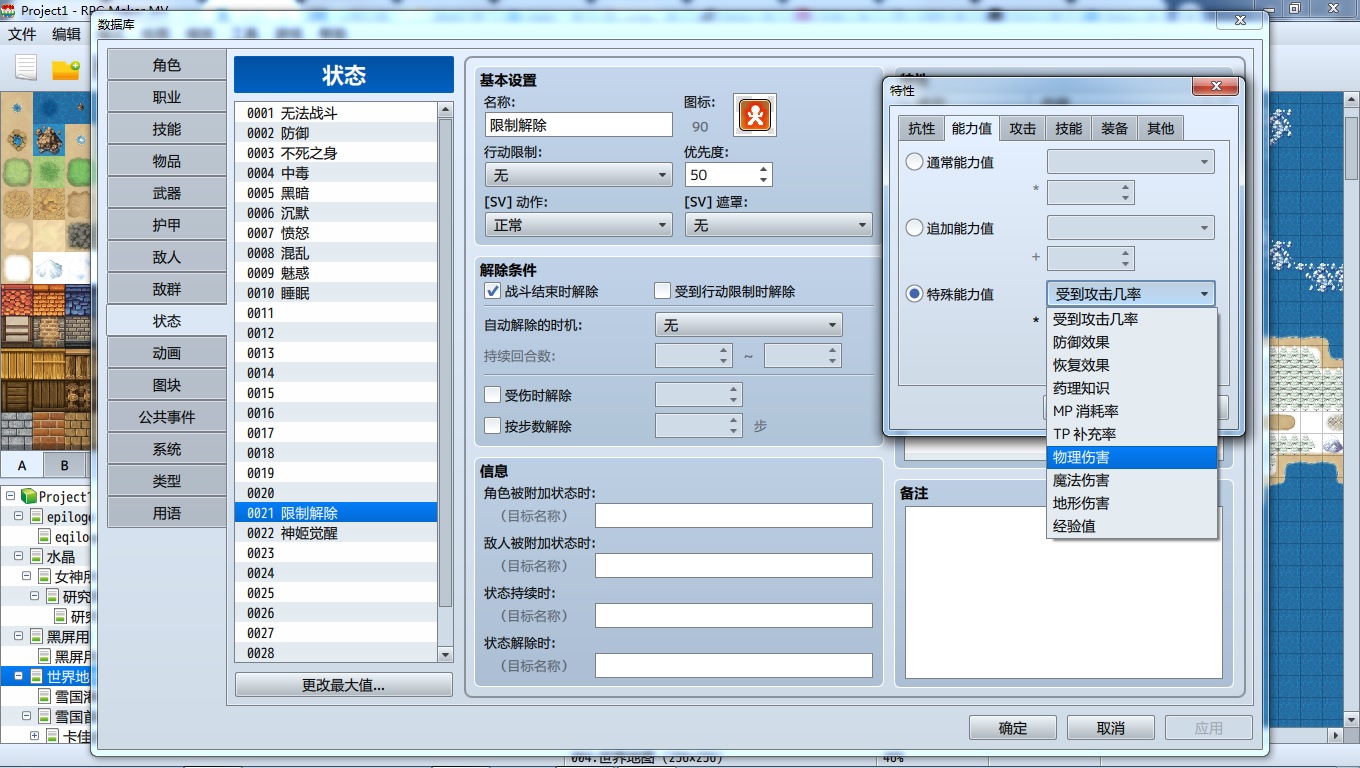The width and height of the screenshot is (1360, 768).
Task: Enable 受伤时解除 checkbox
Action: pos(492,395)
